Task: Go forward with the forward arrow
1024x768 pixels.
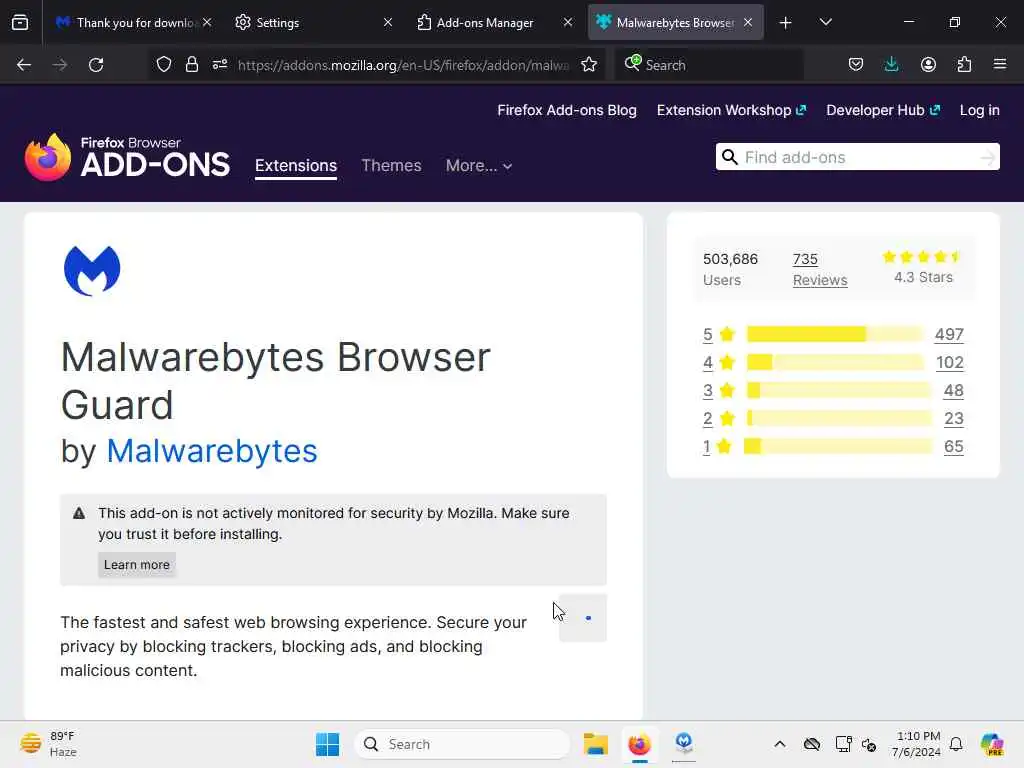Action: [60, 65]
